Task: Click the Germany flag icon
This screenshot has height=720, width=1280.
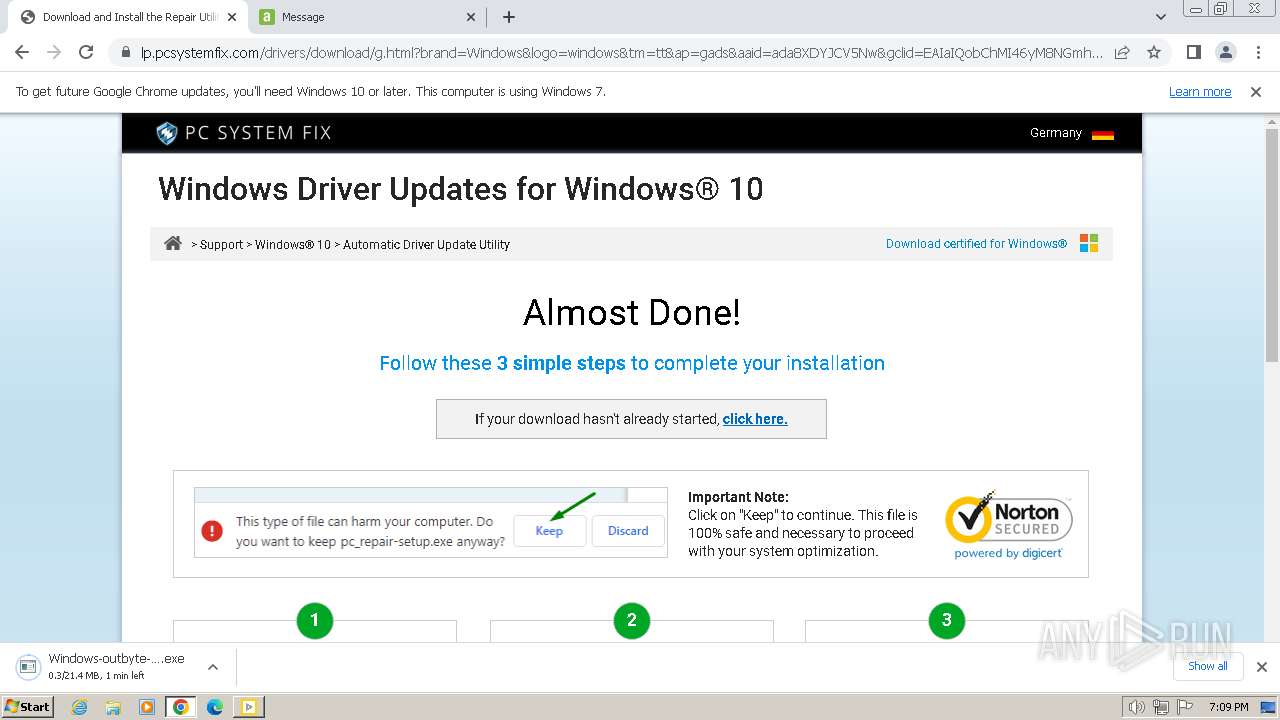Action: pos(1103,134)
